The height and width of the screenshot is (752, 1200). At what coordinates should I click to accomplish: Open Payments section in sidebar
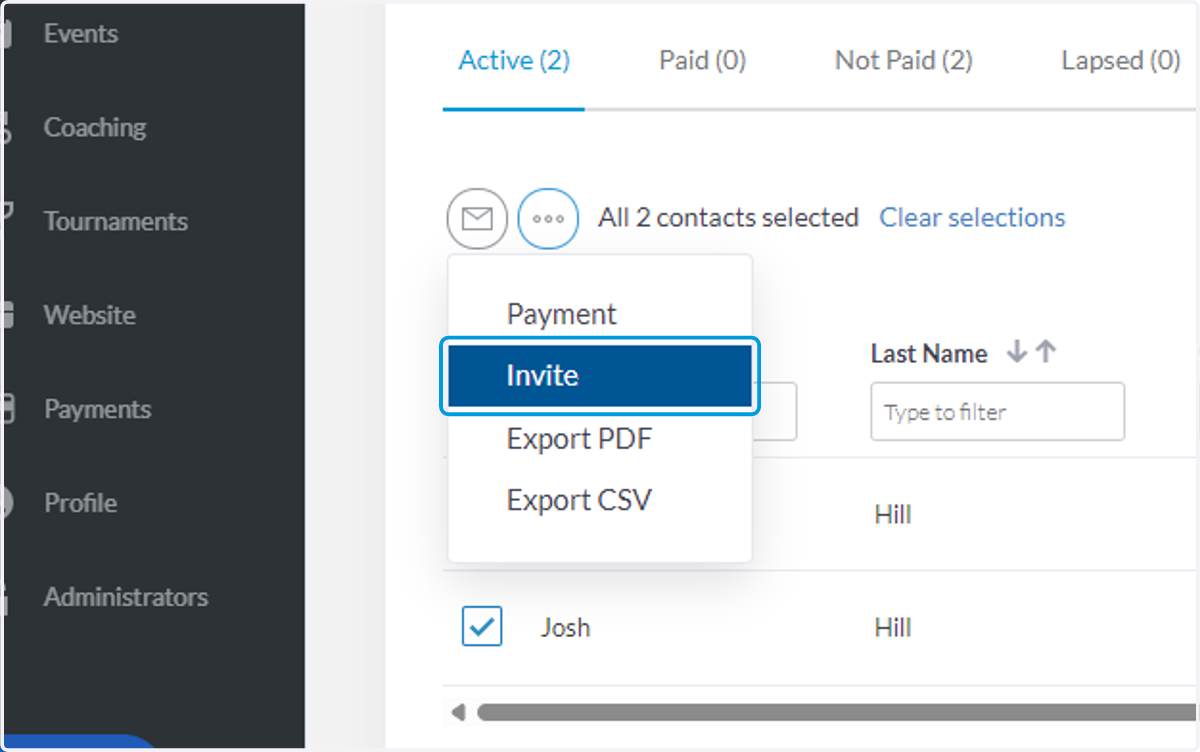97,409
